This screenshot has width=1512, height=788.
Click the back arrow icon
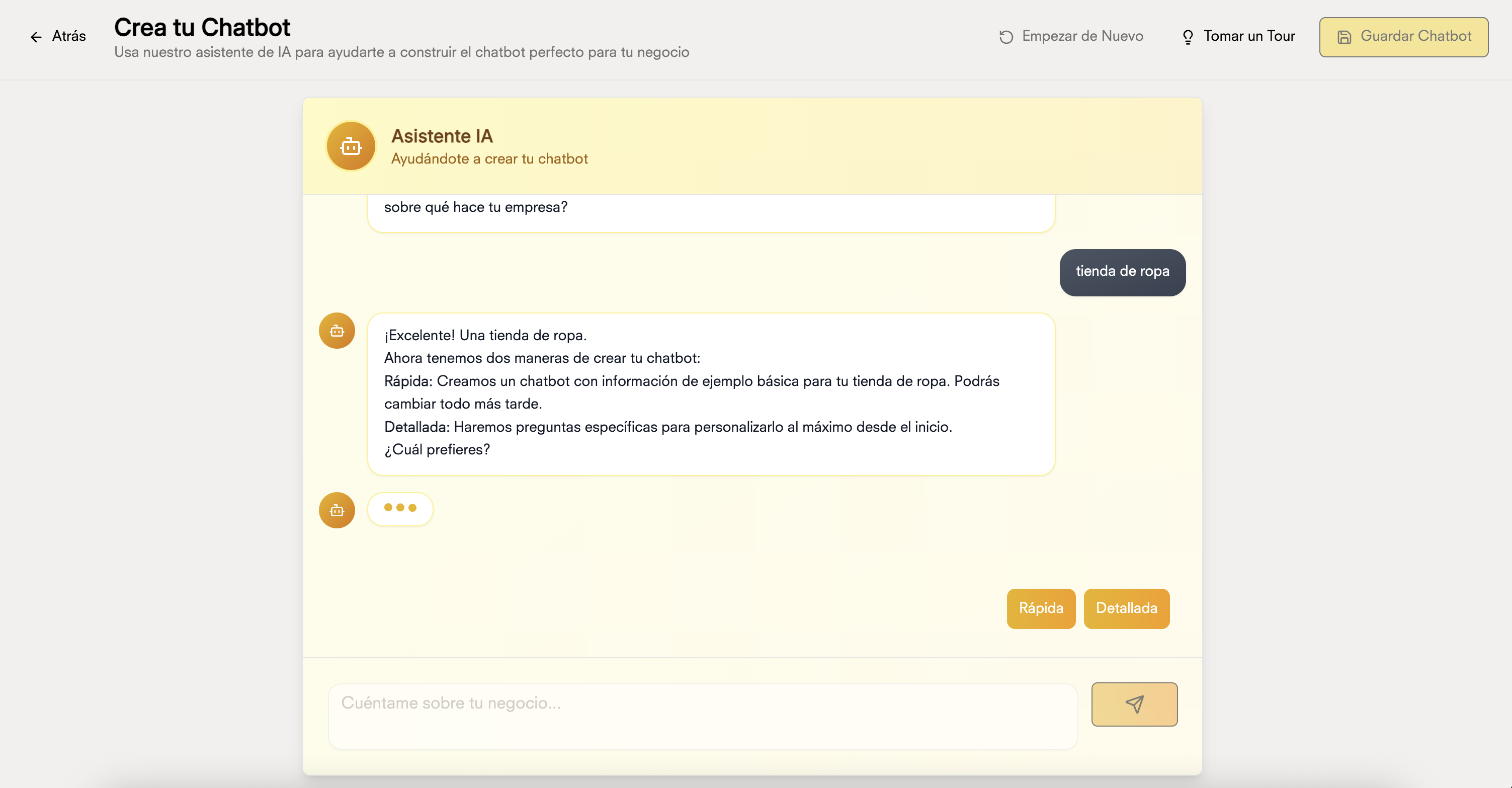(x=36, y=37)
